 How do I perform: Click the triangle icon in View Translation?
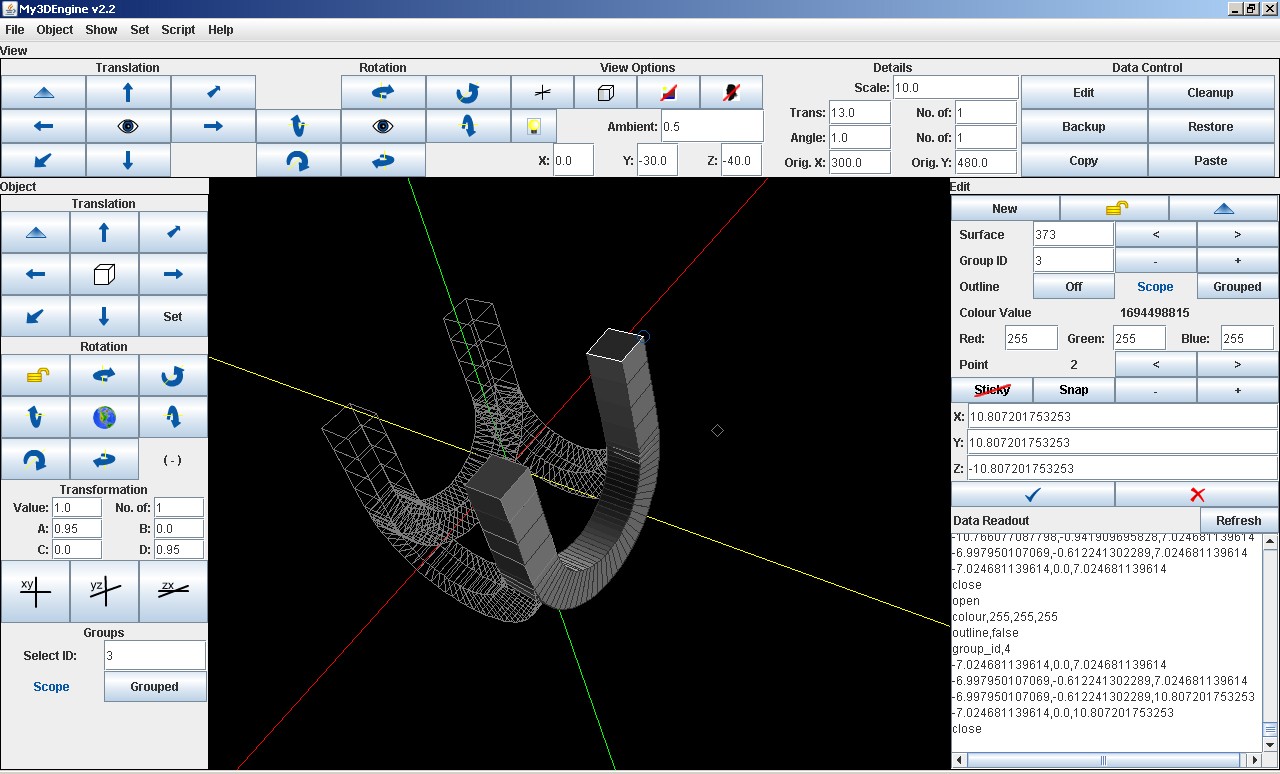(43, 92)
